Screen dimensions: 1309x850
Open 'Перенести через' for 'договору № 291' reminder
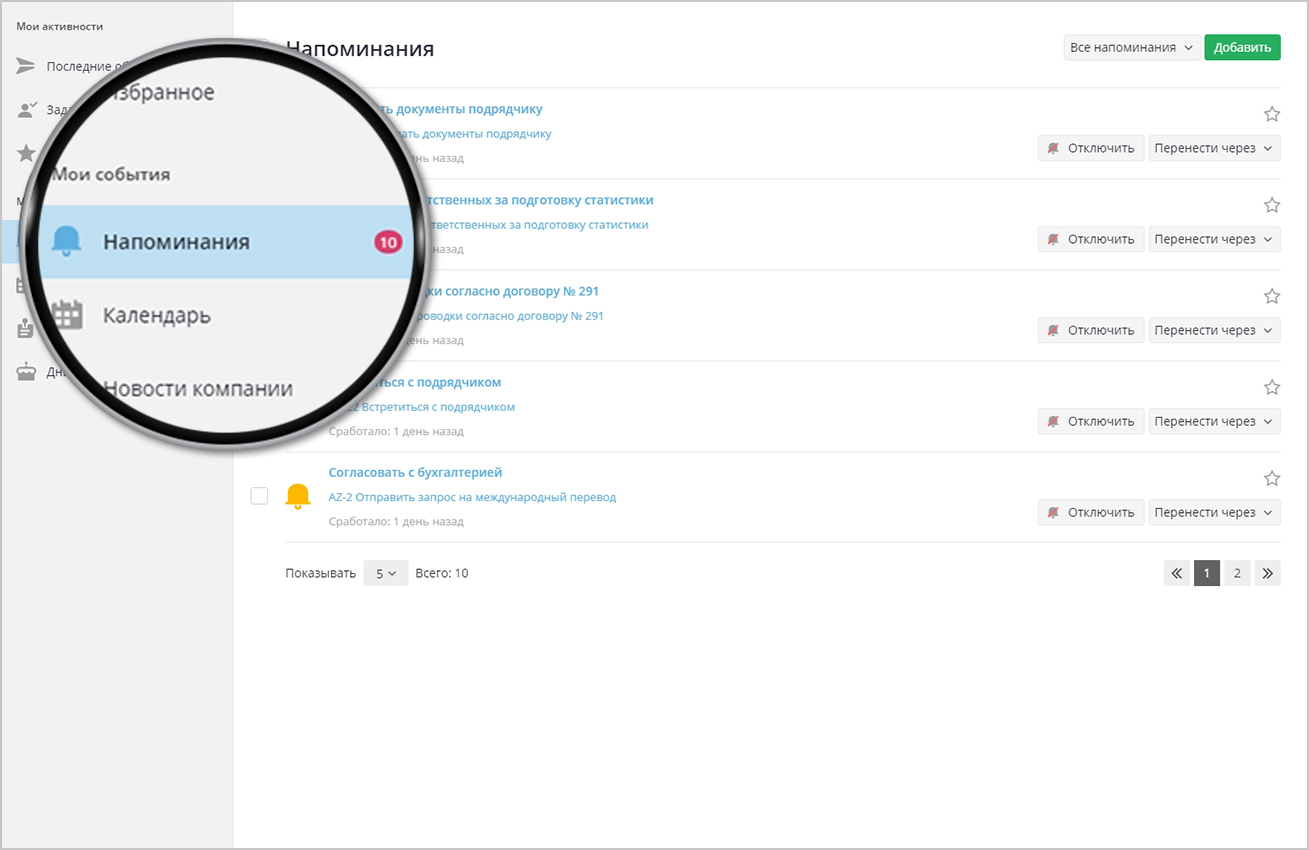click(1214, 330)
